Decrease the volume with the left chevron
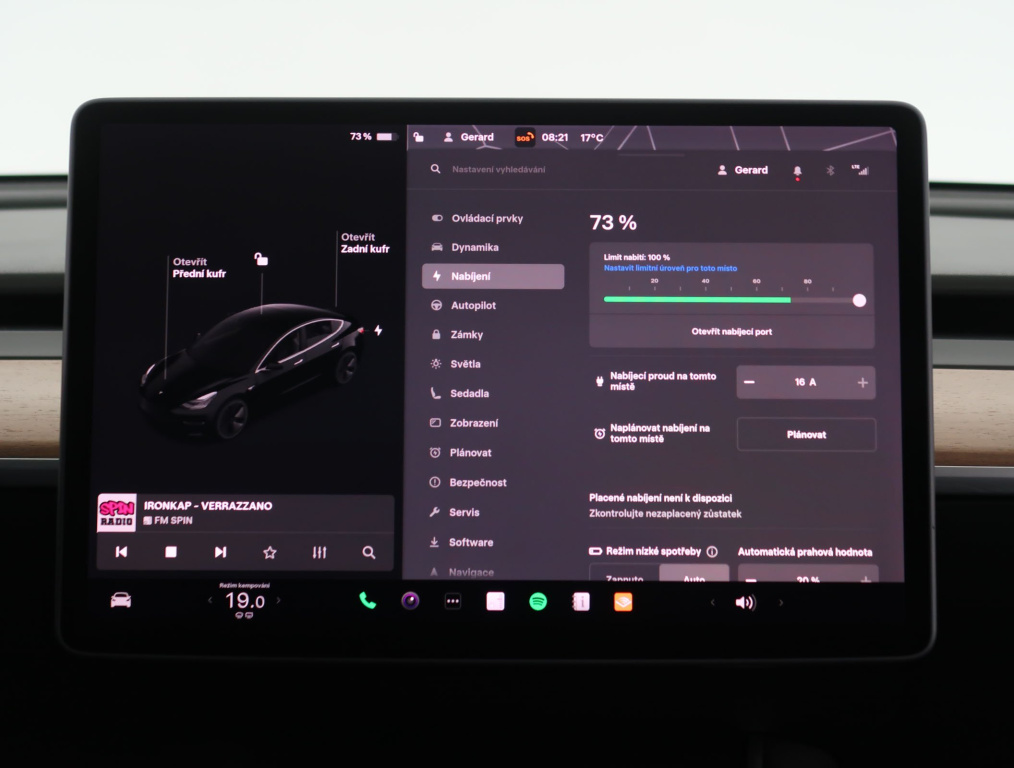The image size is (1014, 768). coord(713,603)
